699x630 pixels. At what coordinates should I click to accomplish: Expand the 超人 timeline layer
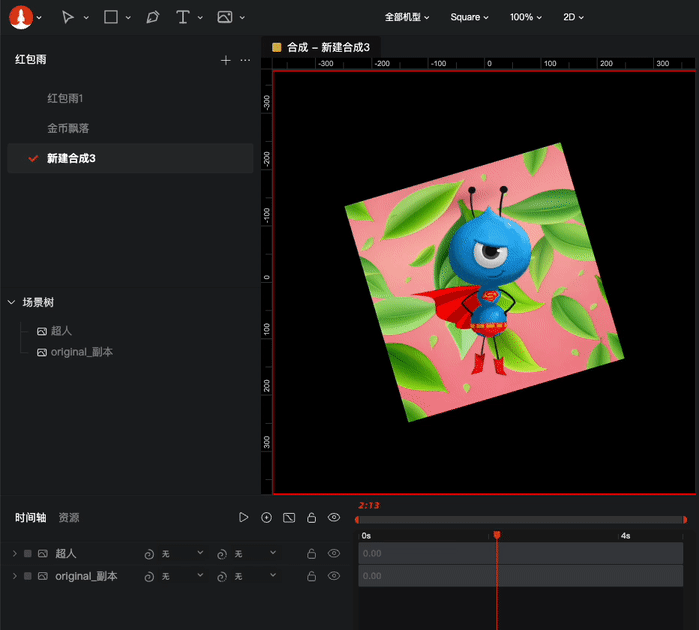point(15,553)
